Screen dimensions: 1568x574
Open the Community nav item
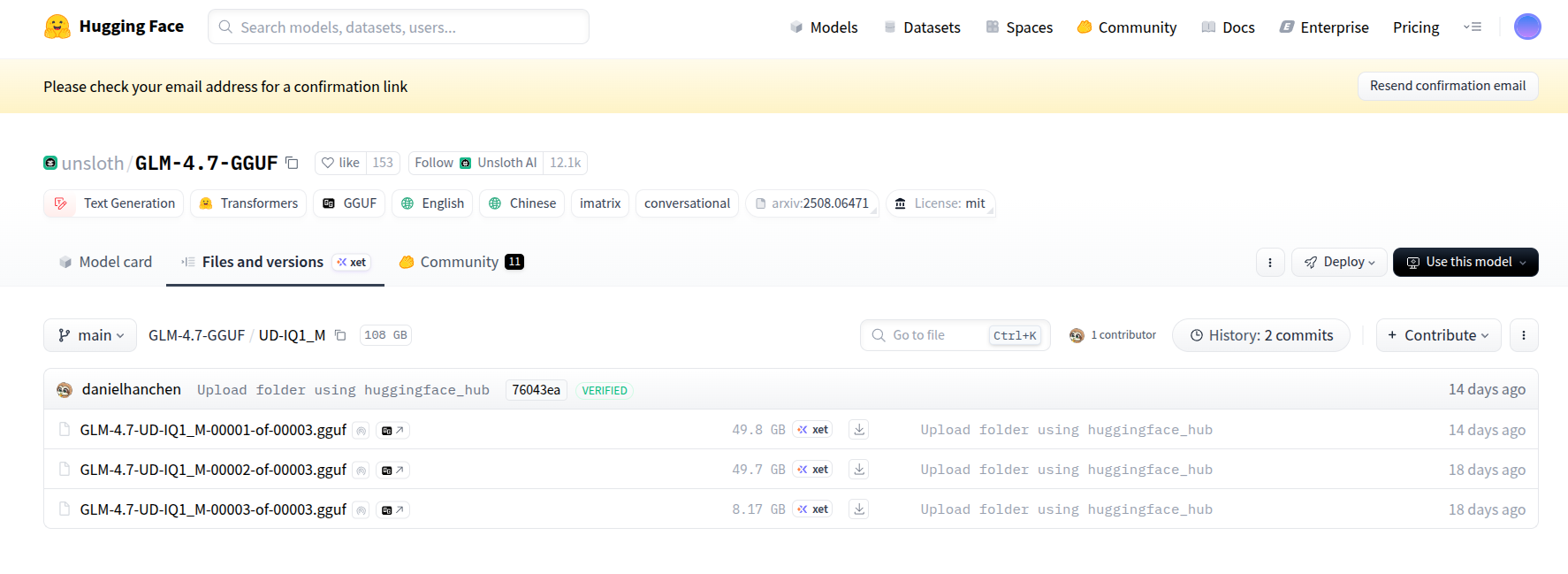point(1127,27)
